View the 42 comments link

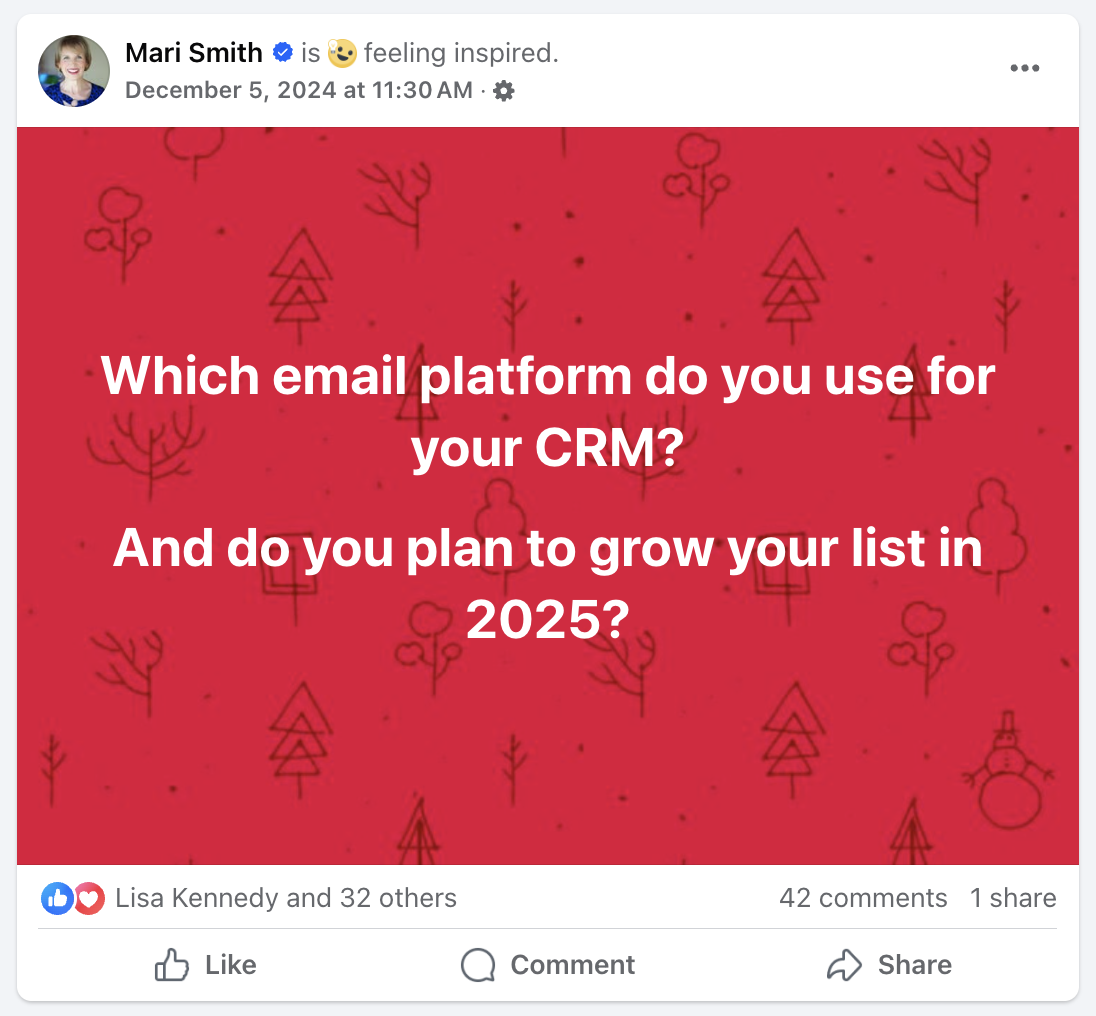pyautogui.click(x=863, y=898)
